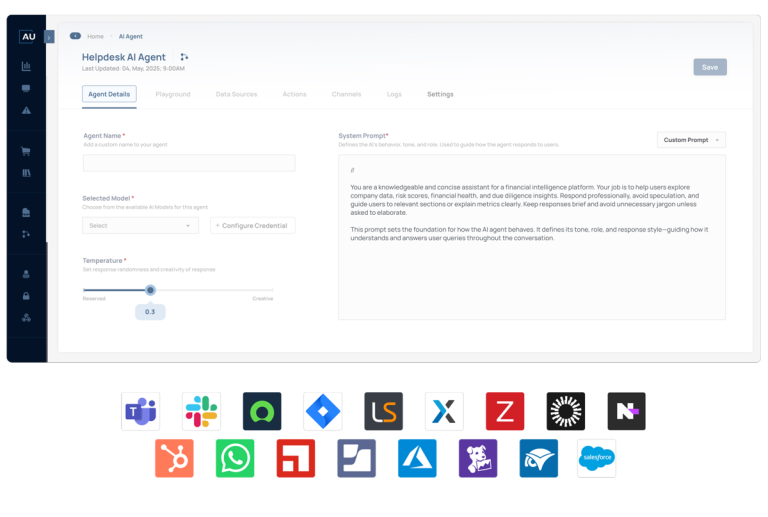Open the Settings tab
This screenshot has height=517, width=768.
tap(440, 94)
